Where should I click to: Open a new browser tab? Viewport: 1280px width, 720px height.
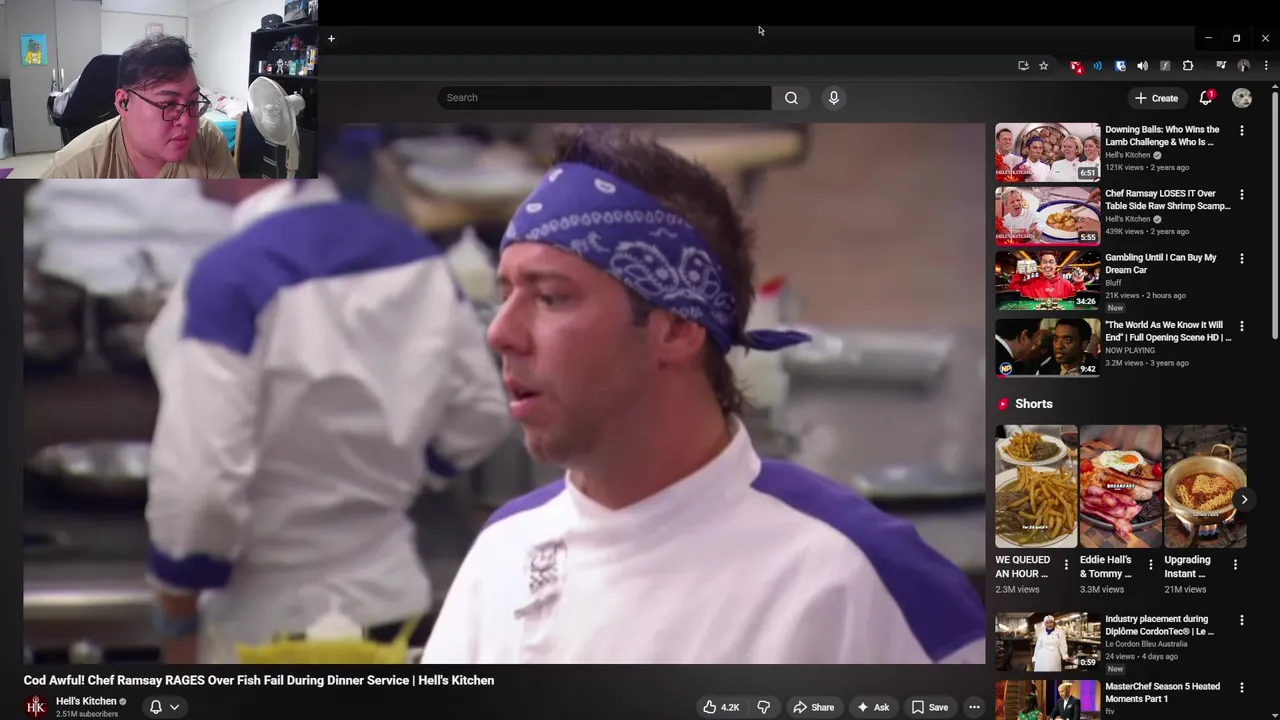[331, 39]
